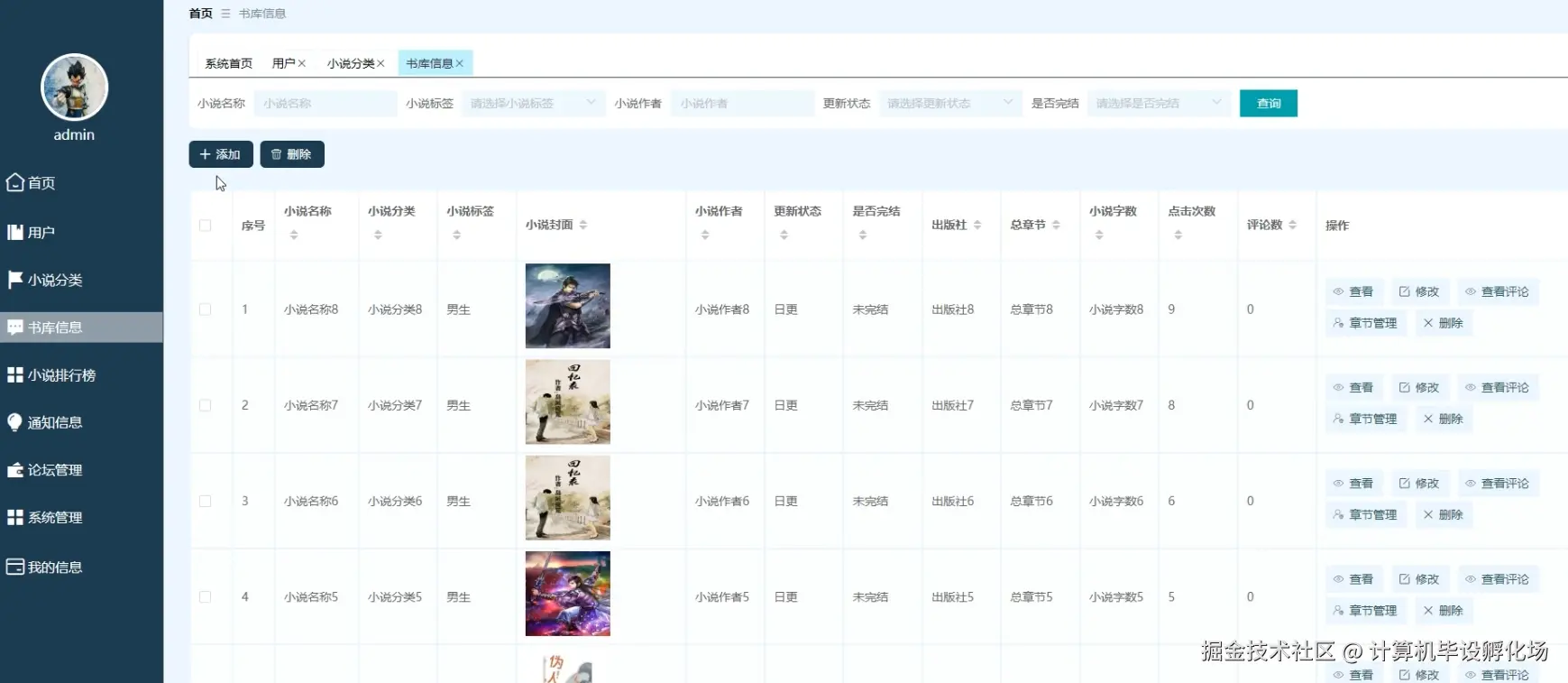
Task: Click 查看 for 小说名称8
Action: coord(1353,291)
